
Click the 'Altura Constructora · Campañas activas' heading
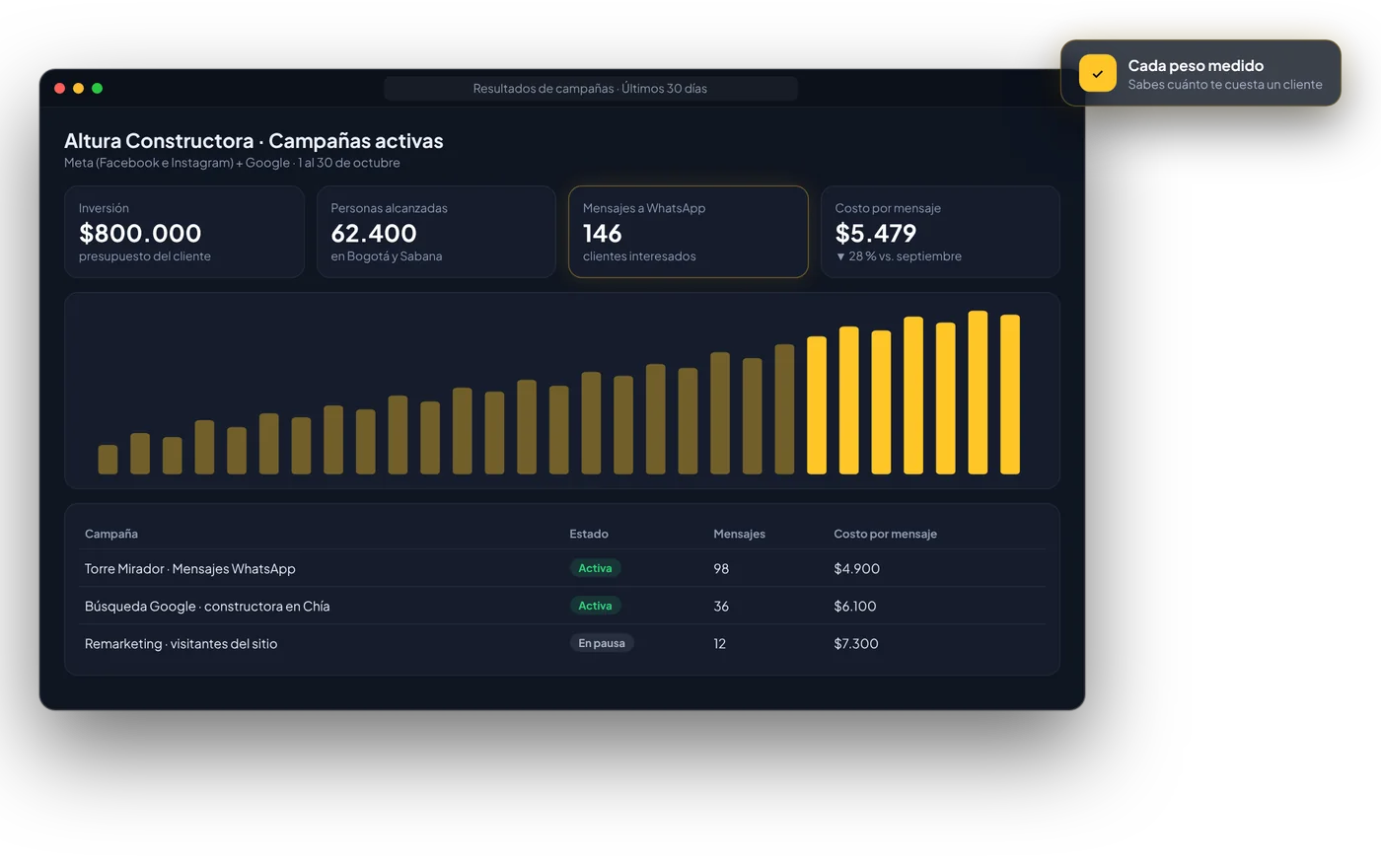tap(254, 141)
